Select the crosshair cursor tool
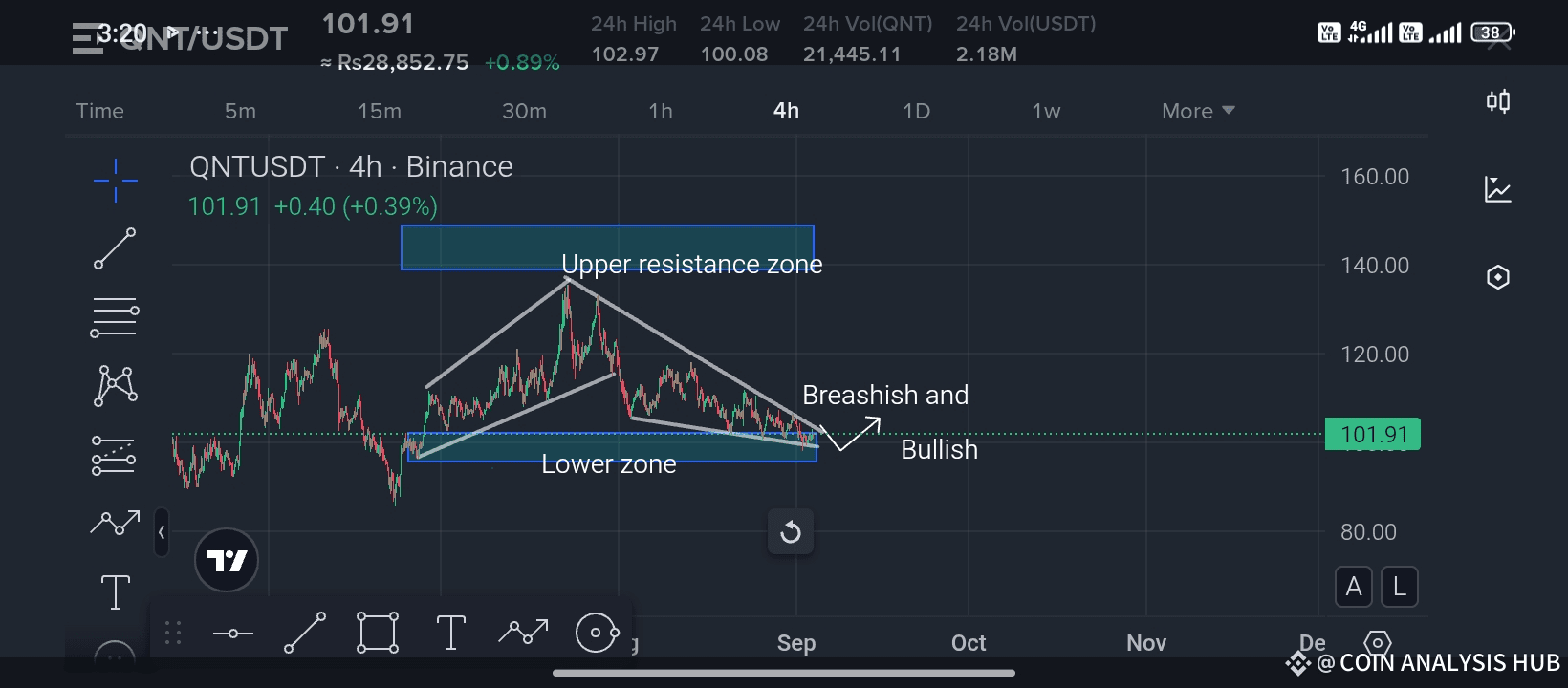The height and width of the screenshot is (688, 1568). pos(115,180)
